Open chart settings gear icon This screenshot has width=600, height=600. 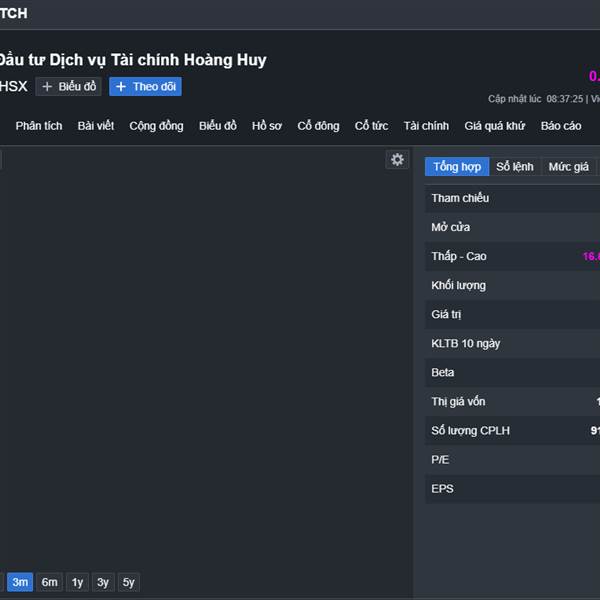pyautogui.click(x=397, y=160)
